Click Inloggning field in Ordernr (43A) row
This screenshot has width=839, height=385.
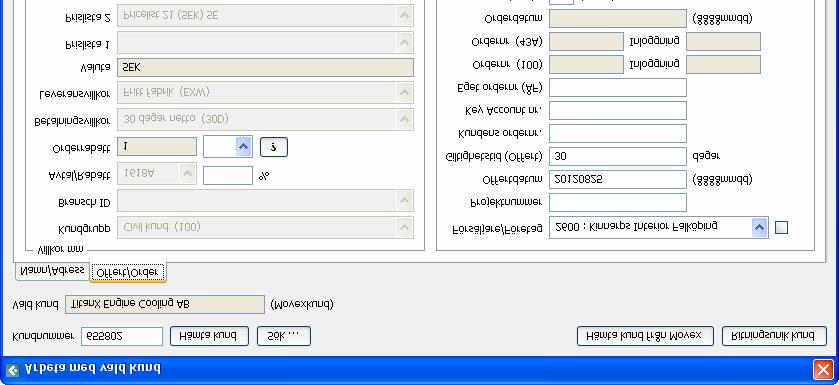723,42
